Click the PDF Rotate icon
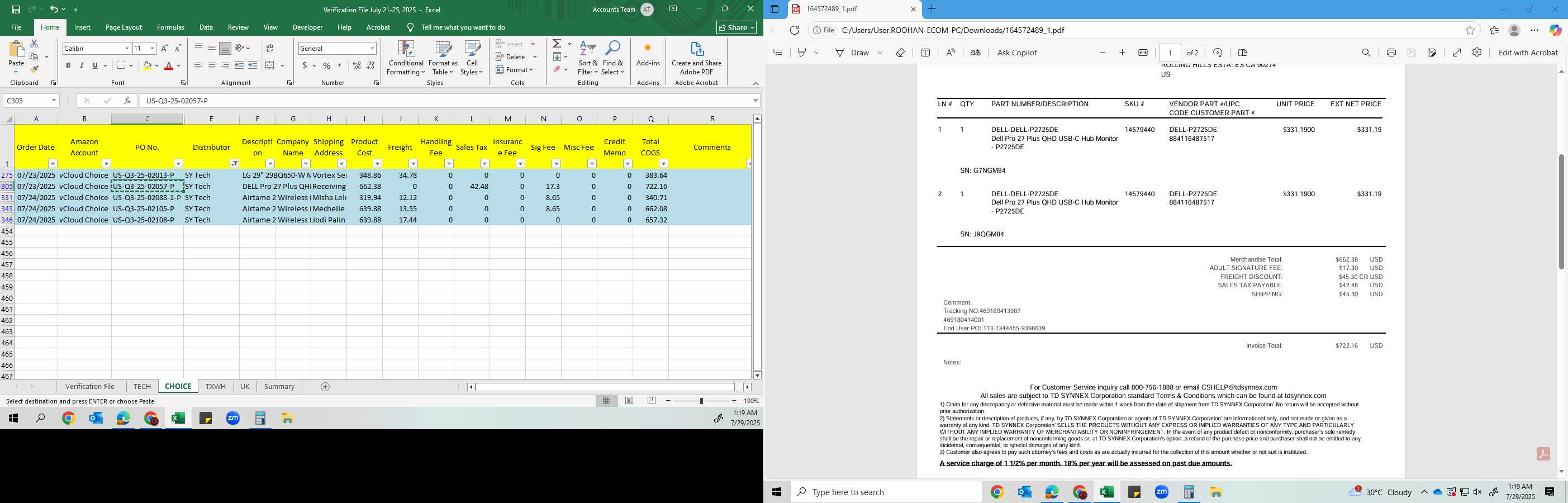Screen dimensions: 1568x503 coord(1218,53)
